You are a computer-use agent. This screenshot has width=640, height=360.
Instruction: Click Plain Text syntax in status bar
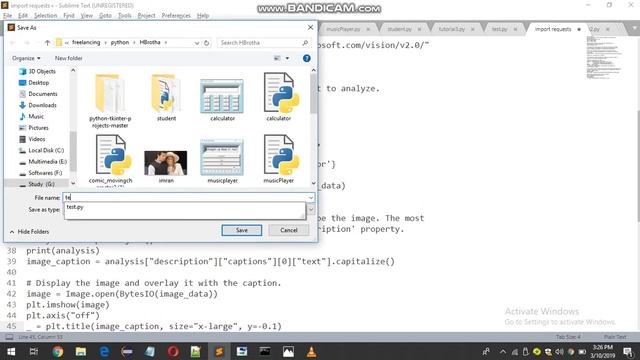615,337
